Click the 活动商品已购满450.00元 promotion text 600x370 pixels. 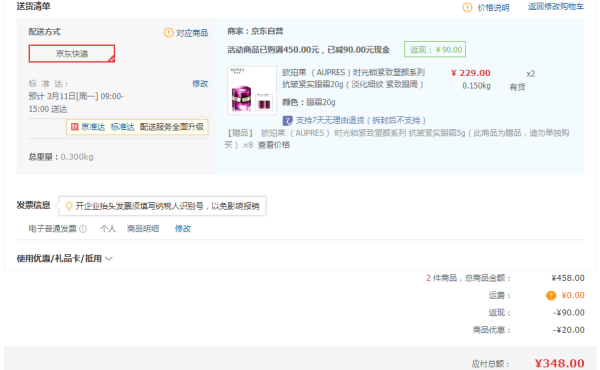(x=308, y=50)
